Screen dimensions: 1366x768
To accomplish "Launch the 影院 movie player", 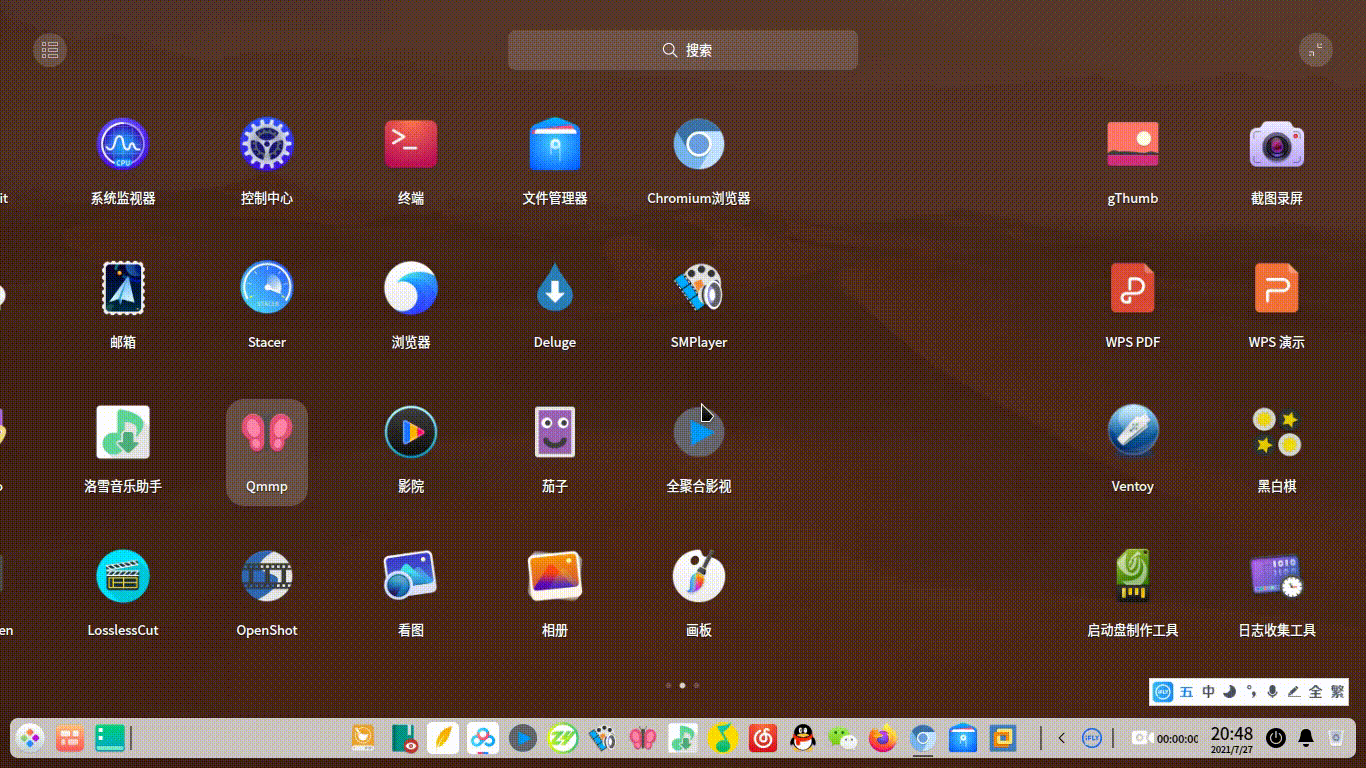I will (x=411, y=432).
